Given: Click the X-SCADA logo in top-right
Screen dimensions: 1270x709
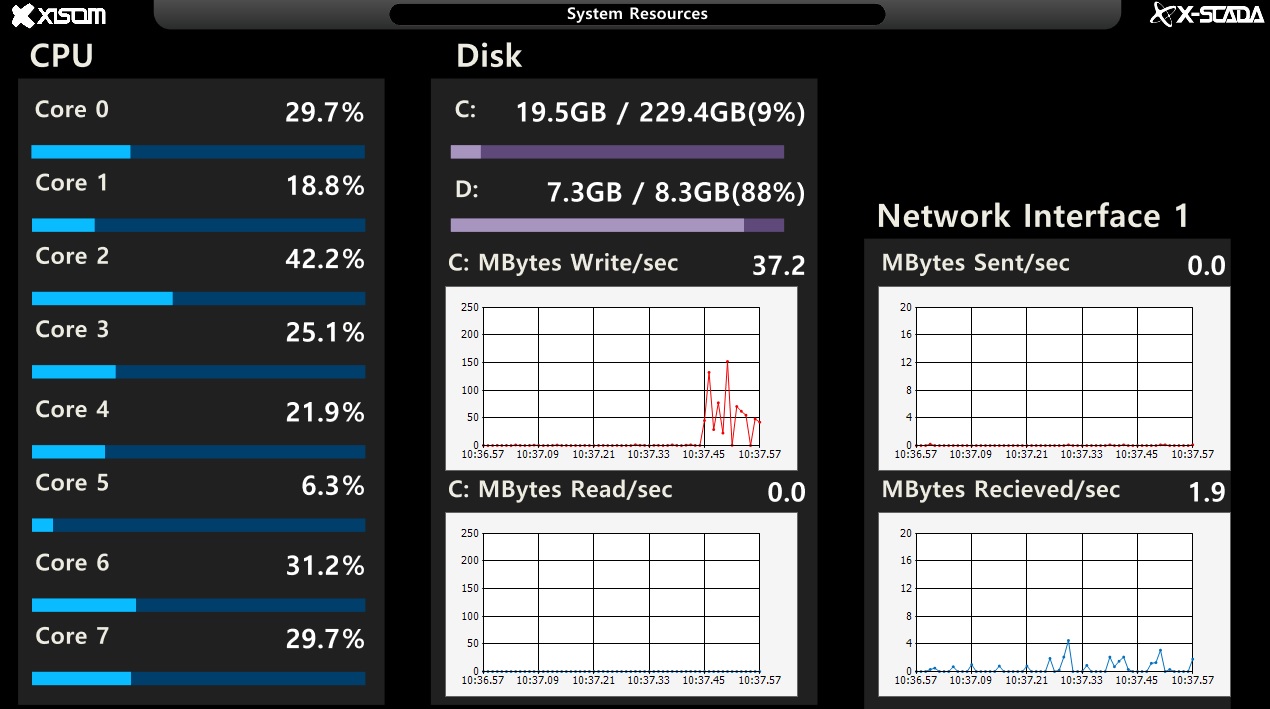Looking at the screenshot, I should 1207,14.
